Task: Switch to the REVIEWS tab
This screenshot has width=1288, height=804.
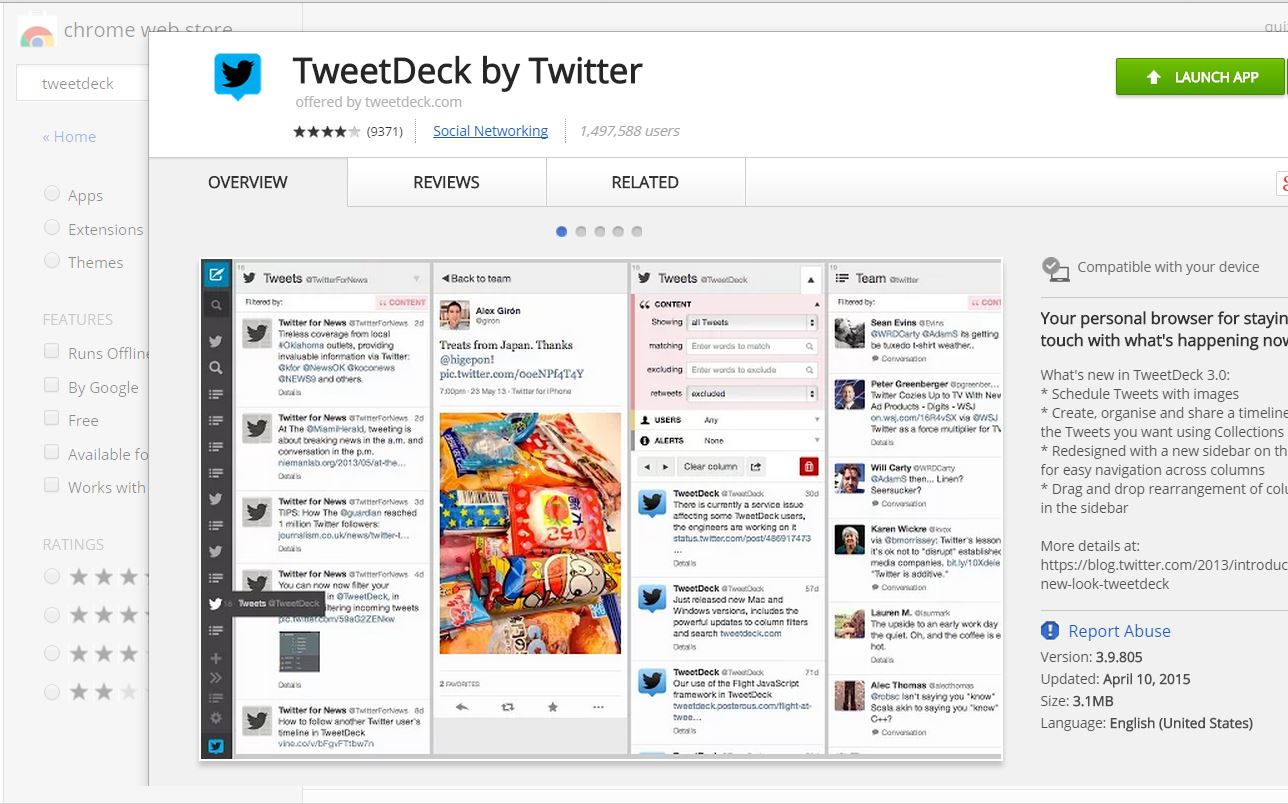Action: pyautogui.click(x=446, y=182)
